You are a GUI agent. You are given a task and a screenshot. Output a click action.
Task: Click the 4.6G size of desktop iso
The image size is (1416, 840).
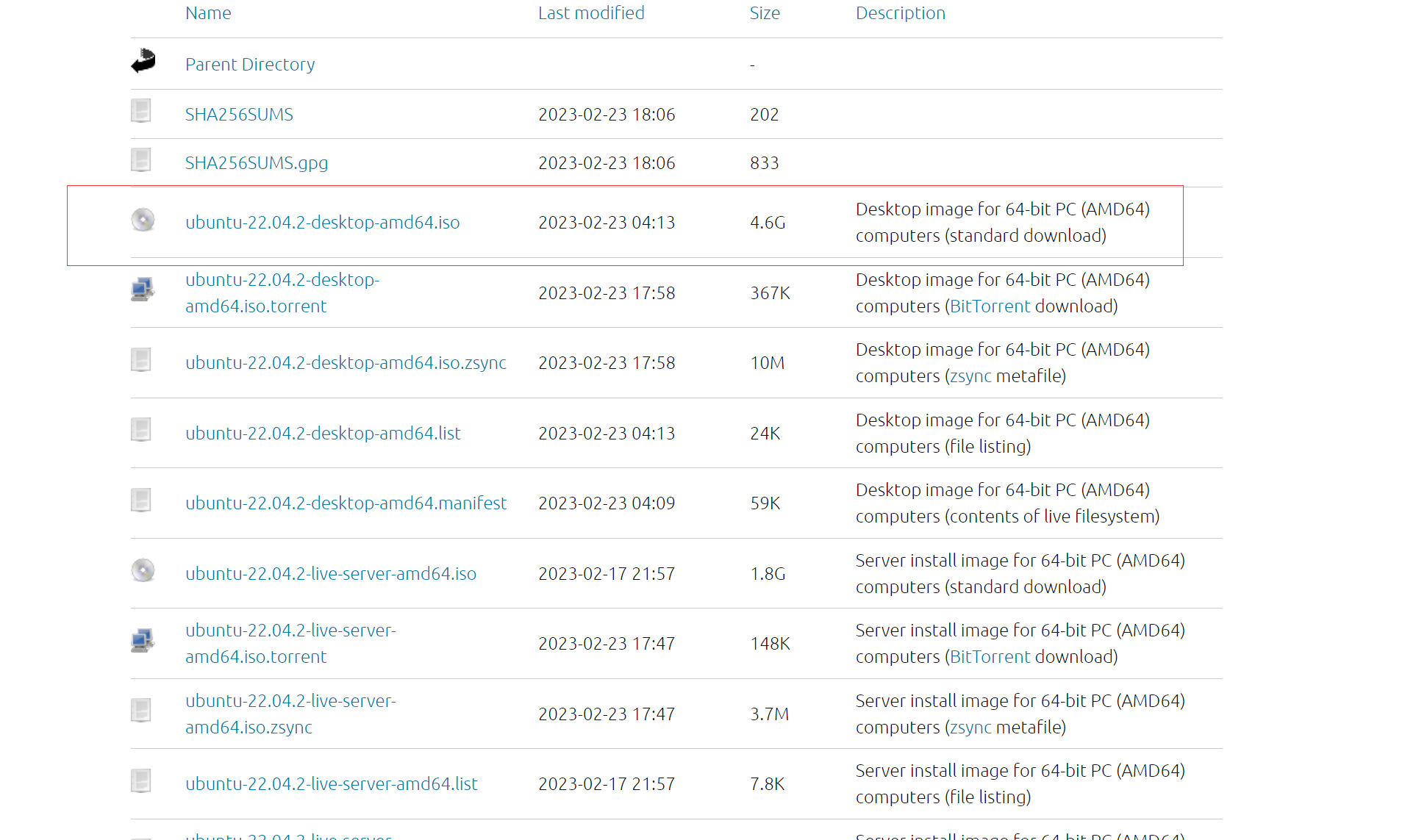click(768, 223)
